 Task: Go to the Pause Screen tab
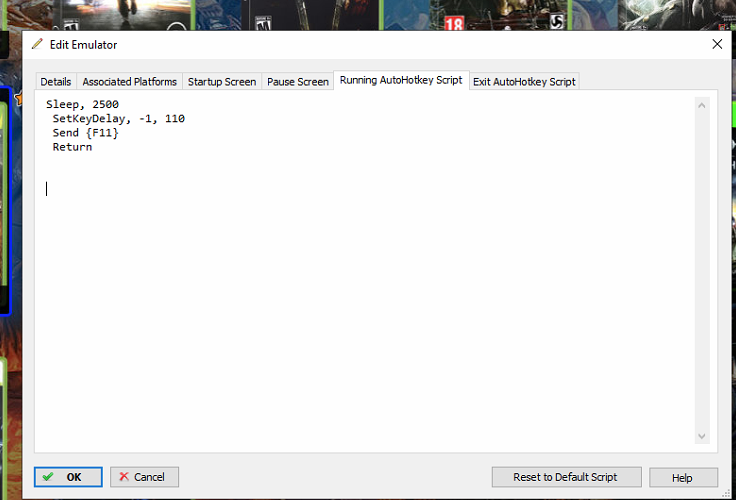(298, 82)
